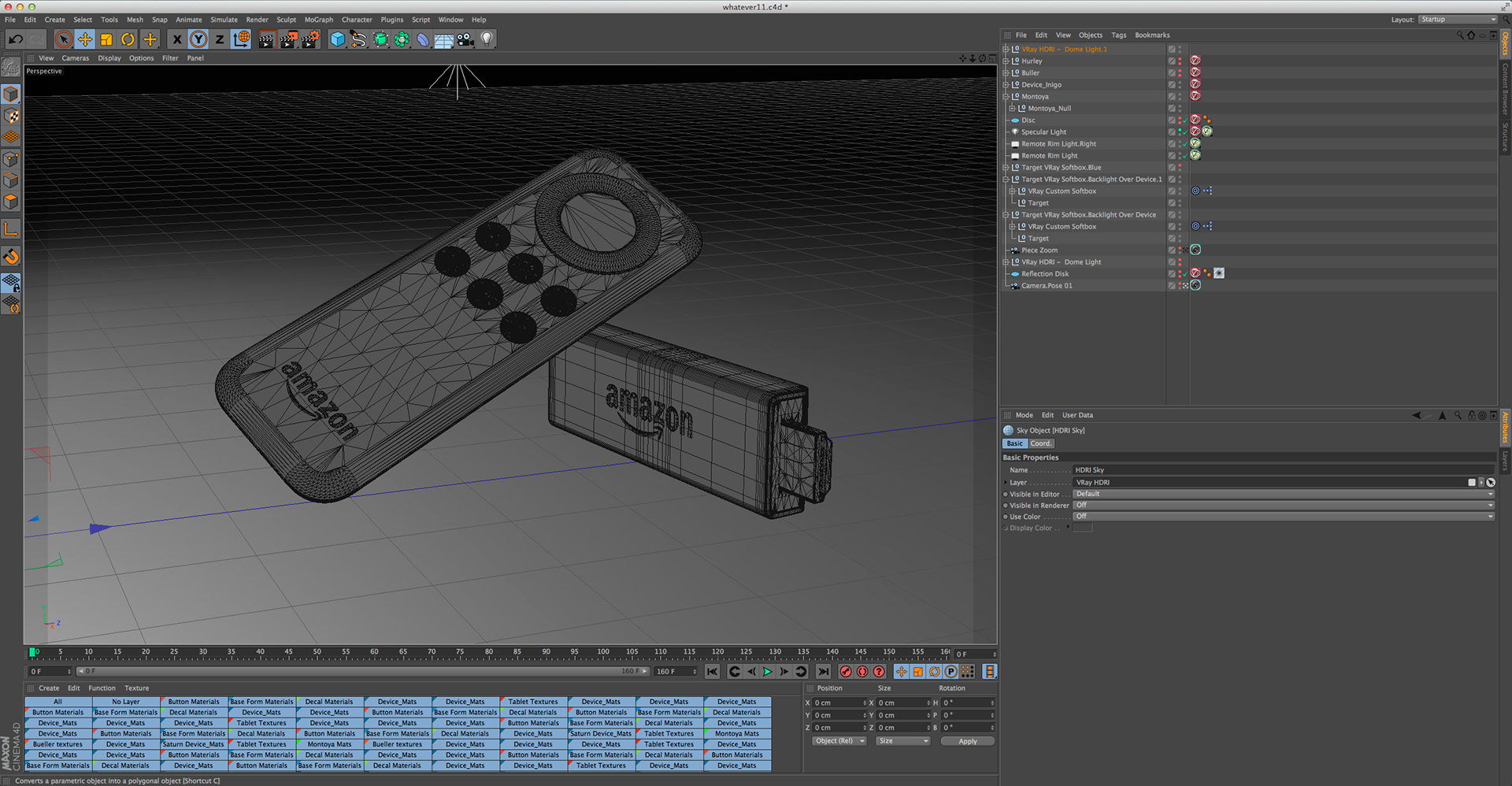Switch to the Coord. tab
The width and height of the screenshot is (1512, 786).
(x=1041, y=443)
